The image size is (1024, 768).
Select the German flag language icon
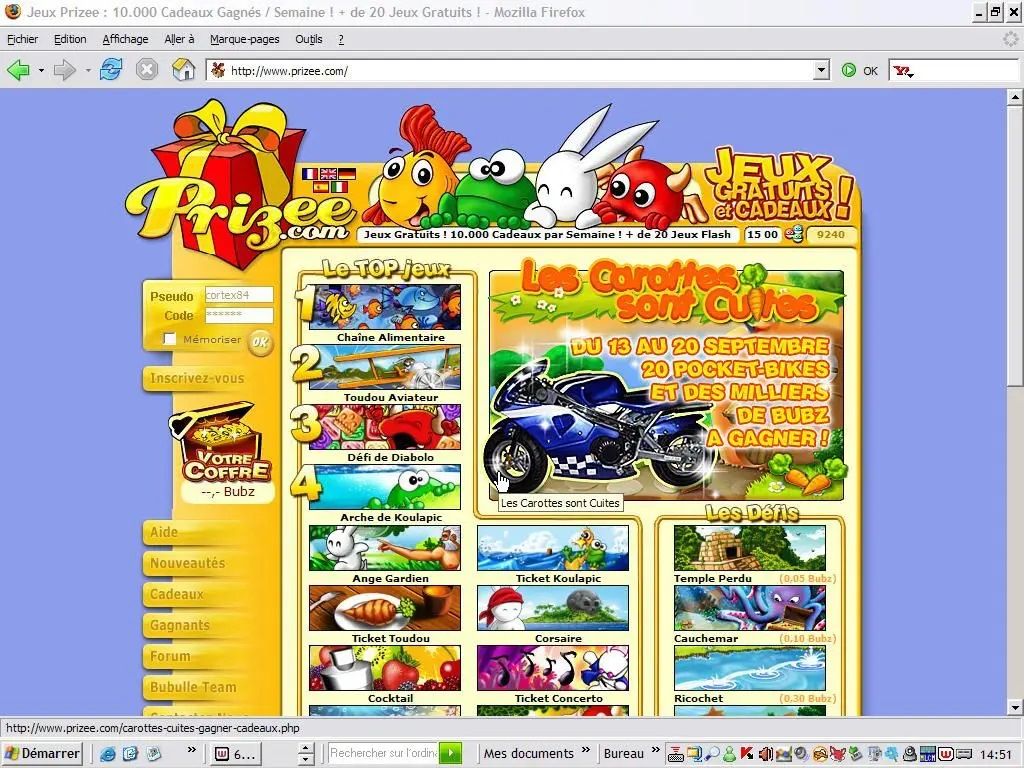(346, 174)
